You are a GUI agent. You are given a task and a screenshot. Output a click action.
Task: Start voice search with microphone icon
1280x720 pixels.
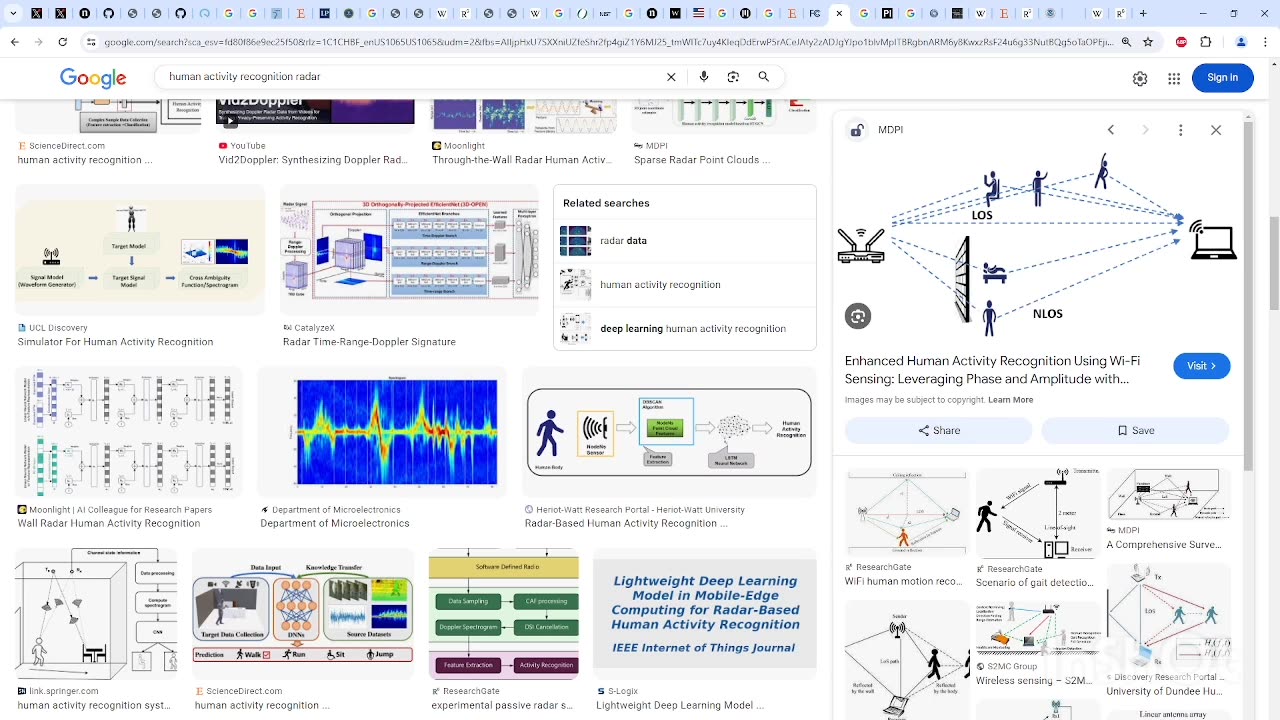(x=704, y=77)
